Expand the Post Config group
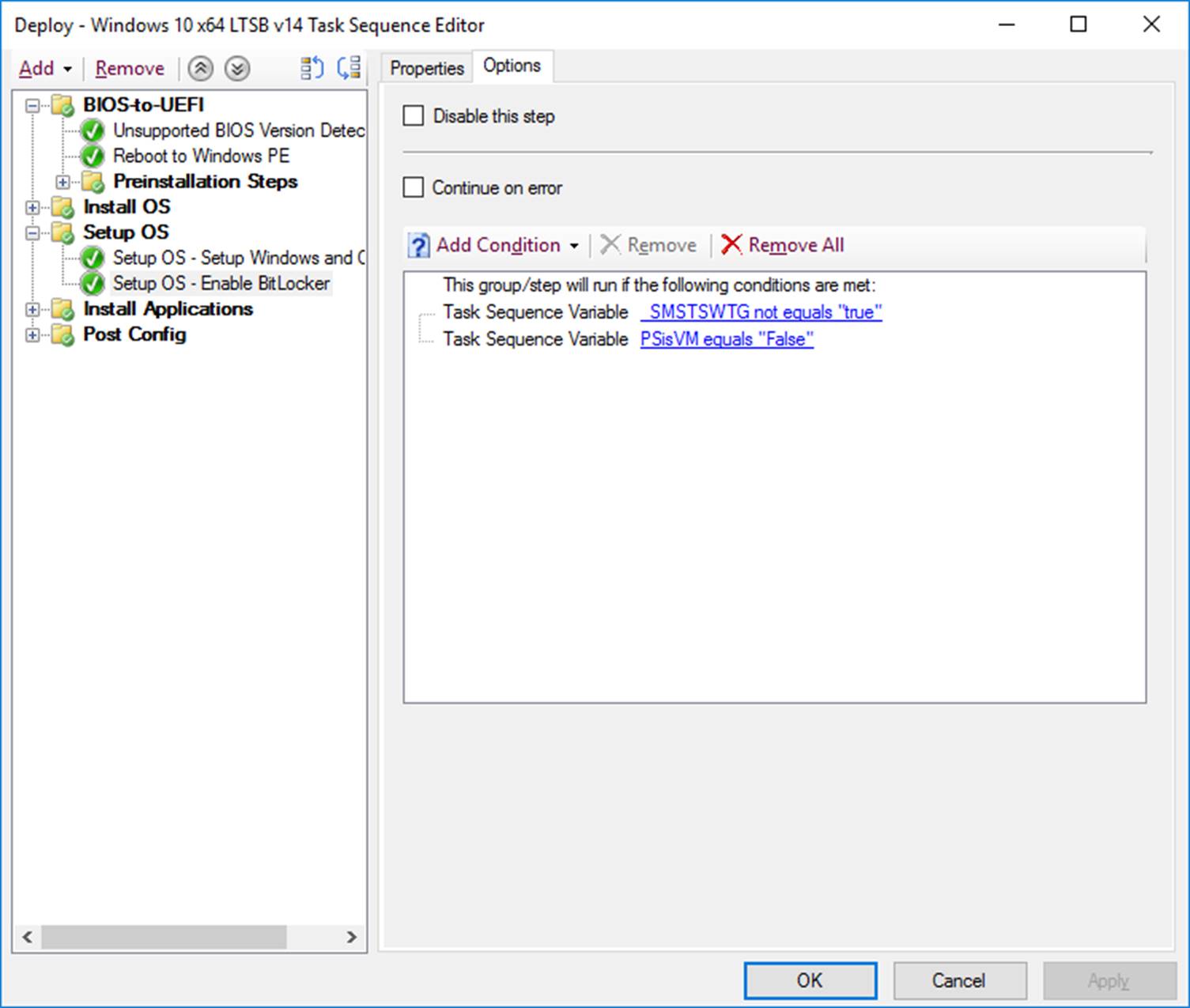 pyautogui.click(x=32, y=335)
